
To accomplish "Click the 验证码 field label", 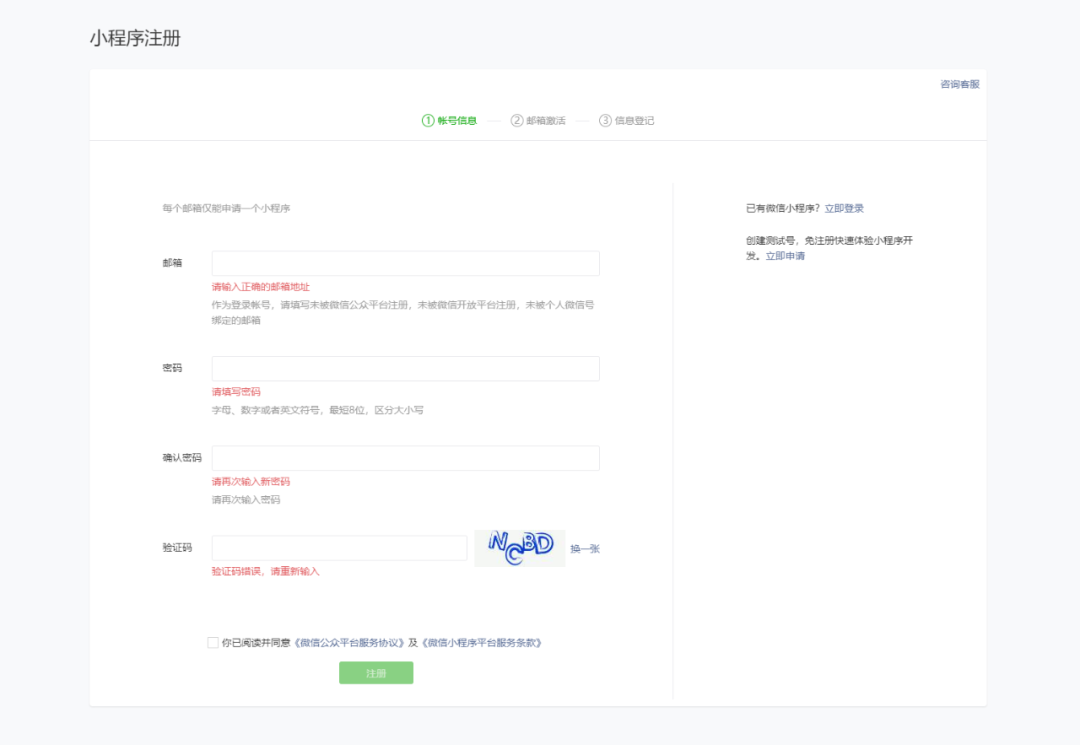I will tap(177, 548).
